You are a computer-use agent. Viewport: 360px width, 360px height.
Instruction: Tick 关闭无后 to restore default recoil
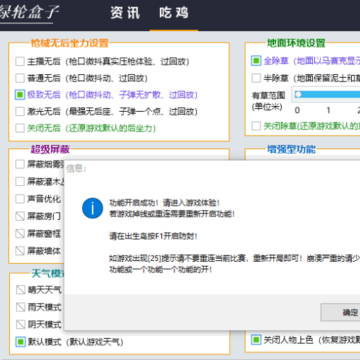pyautogui.click(x=20, y=128)
